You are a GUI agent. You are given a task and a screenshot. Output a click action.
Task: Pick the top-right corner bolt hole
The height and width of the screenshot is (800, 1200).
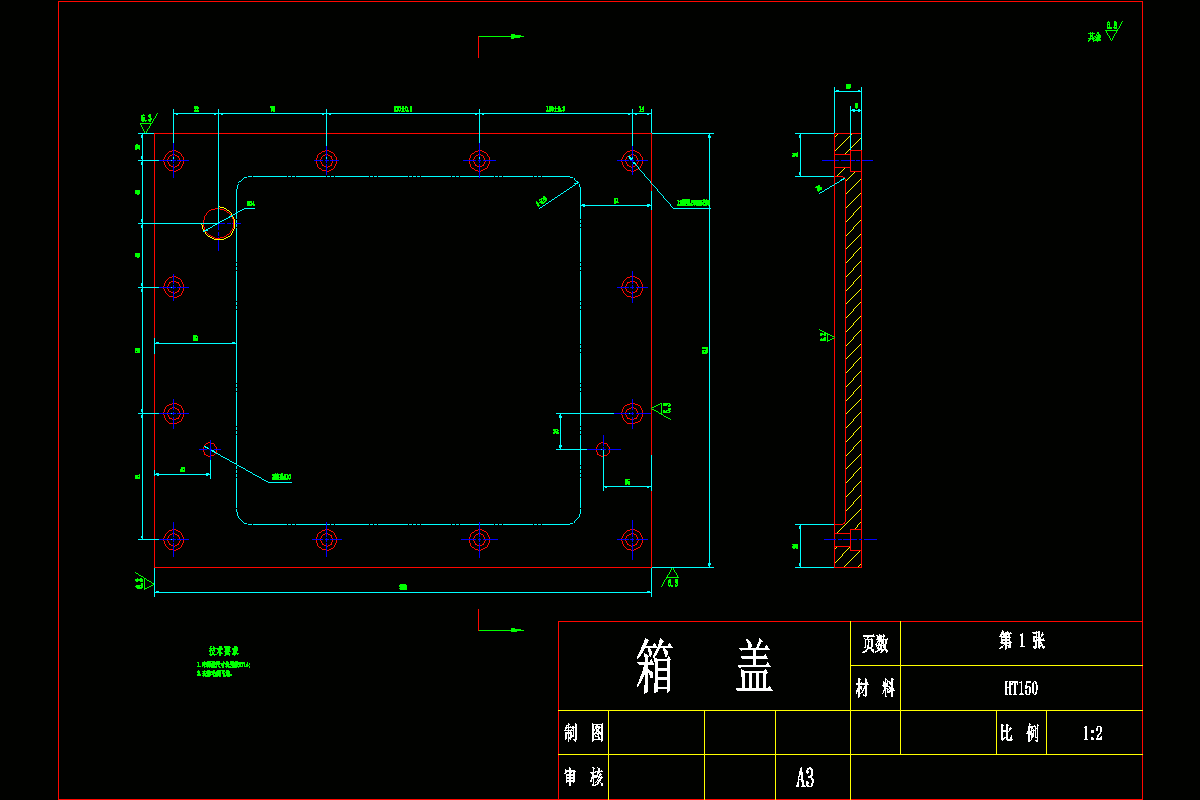click(632, 160)
